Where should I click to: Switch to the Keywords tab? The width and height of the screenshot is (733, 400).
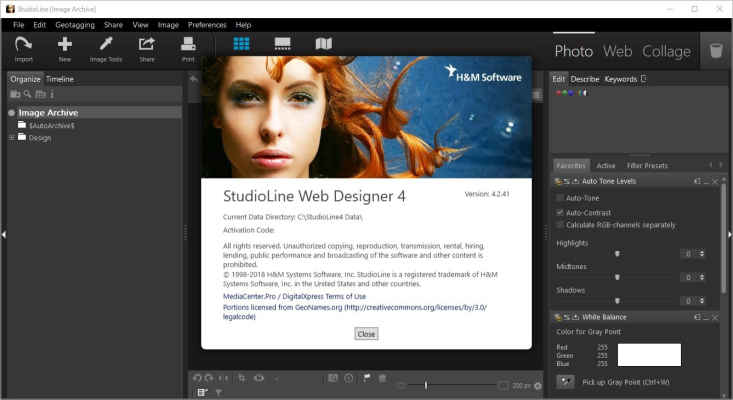[620, 79]
